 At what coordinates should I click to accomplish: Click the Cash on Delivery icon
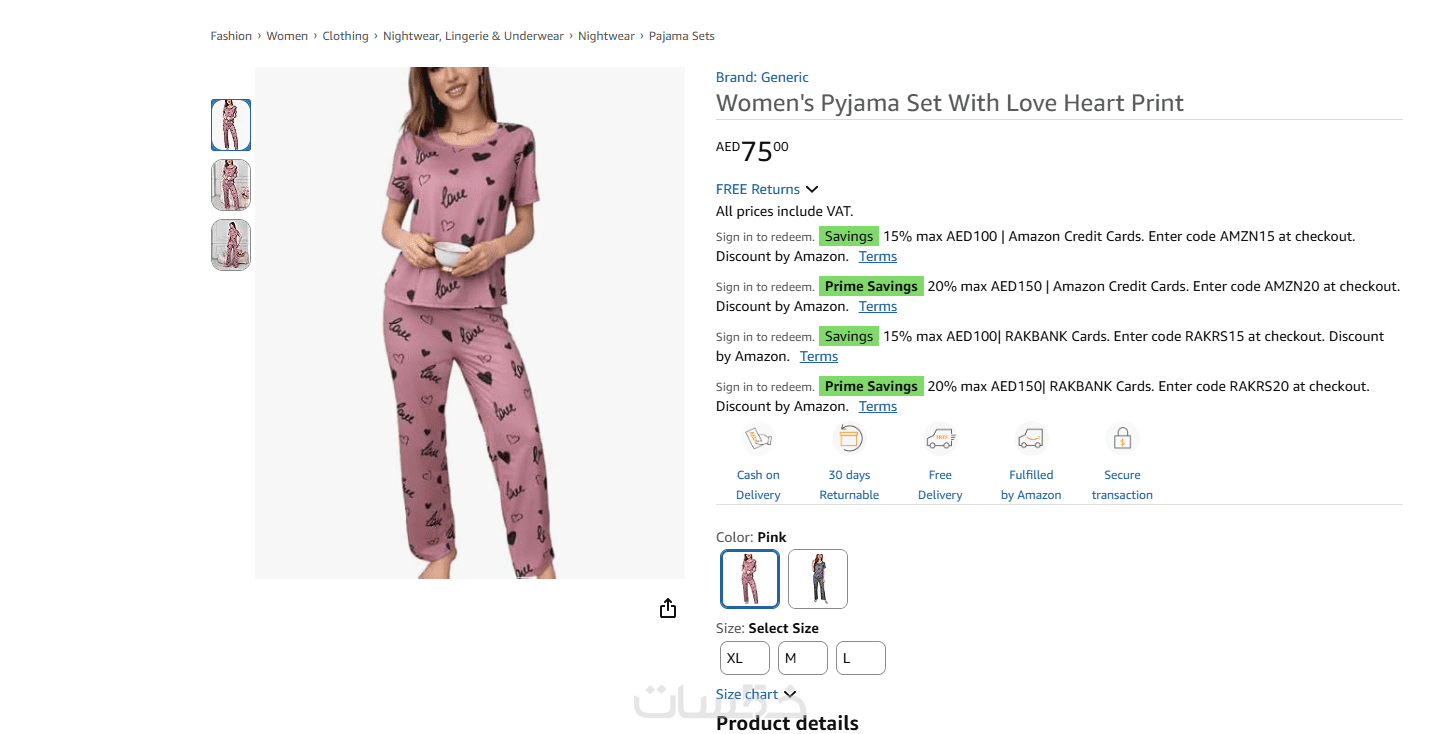(x=758, y=439)
